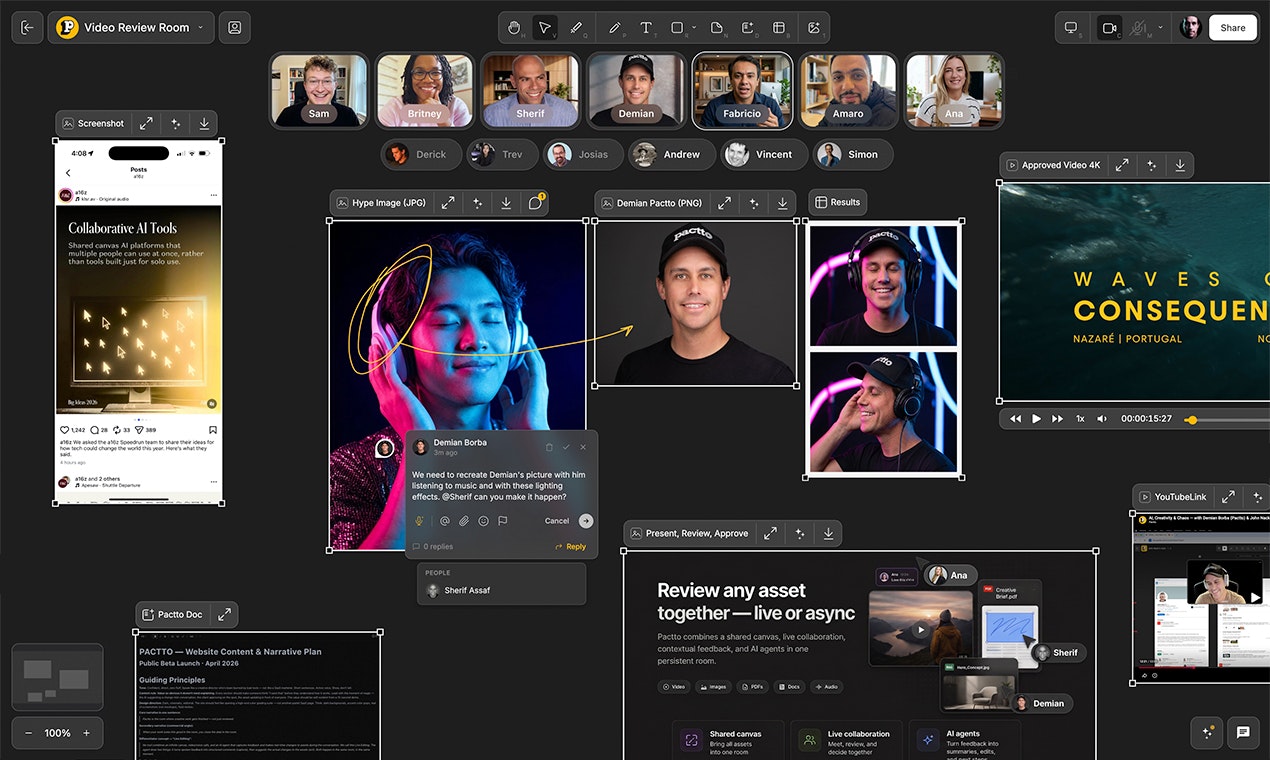Rewind the Approved Video

1015,418
